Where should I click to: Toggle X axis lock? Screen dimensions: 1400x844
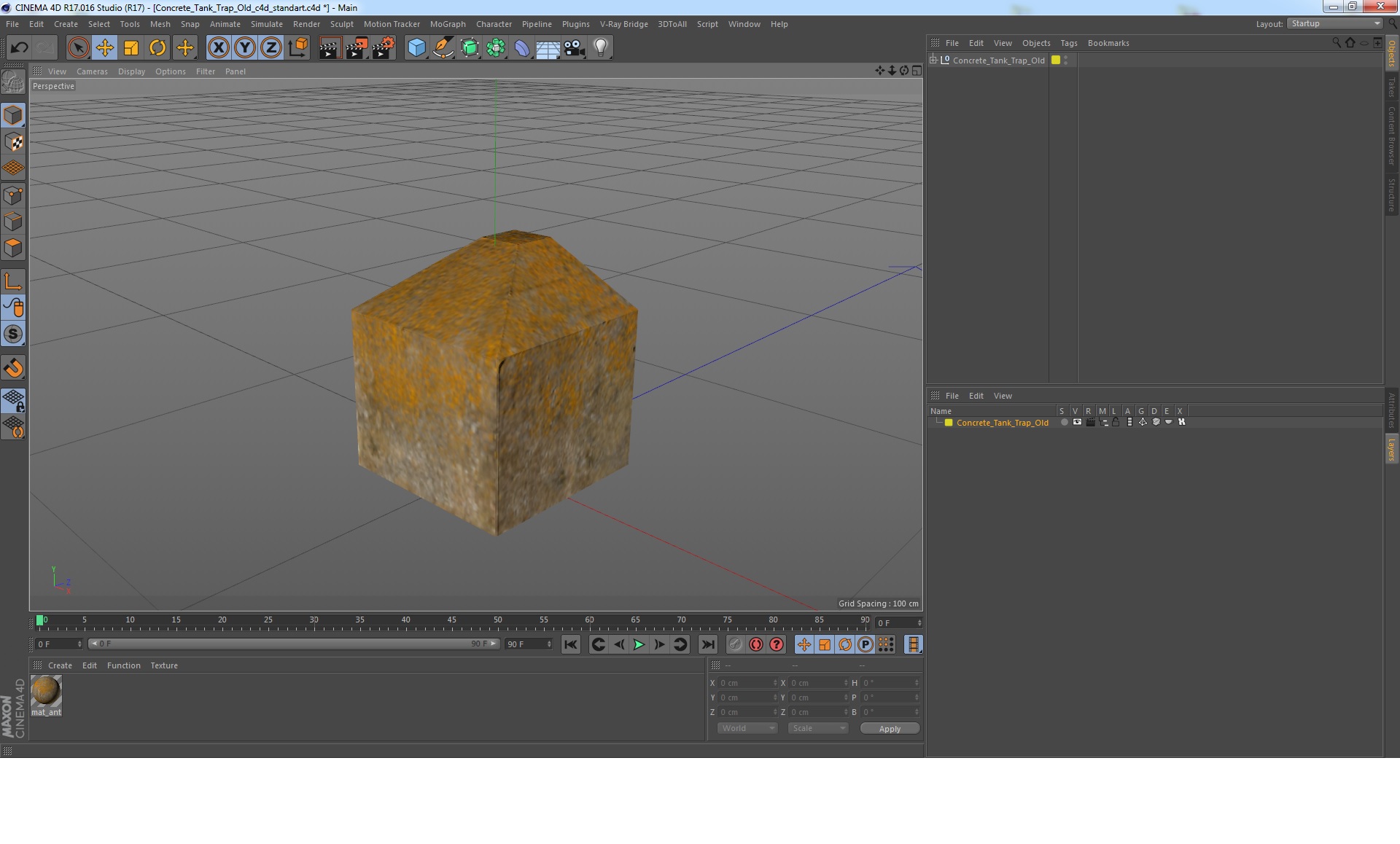pos(218,48)
